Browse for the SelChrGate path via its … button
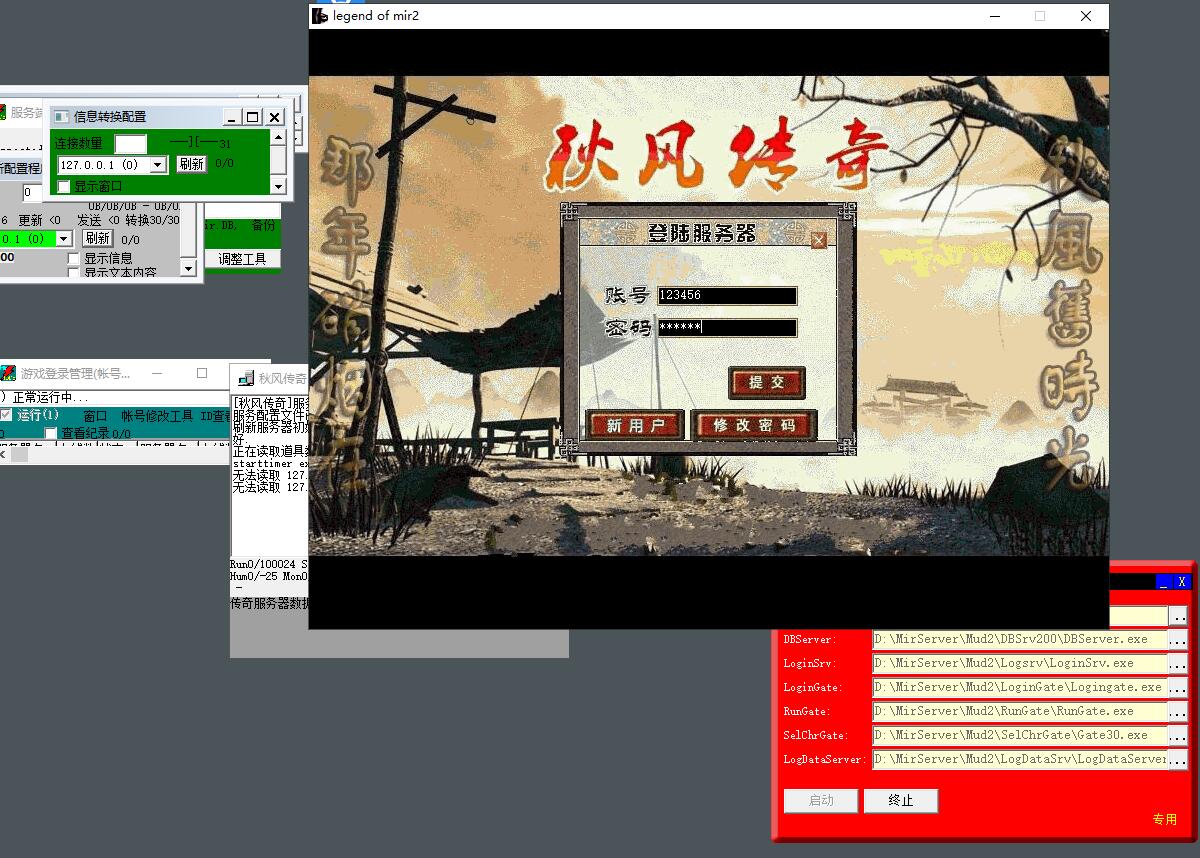This screenshot has height=858, width=1200. [1178, 735]
